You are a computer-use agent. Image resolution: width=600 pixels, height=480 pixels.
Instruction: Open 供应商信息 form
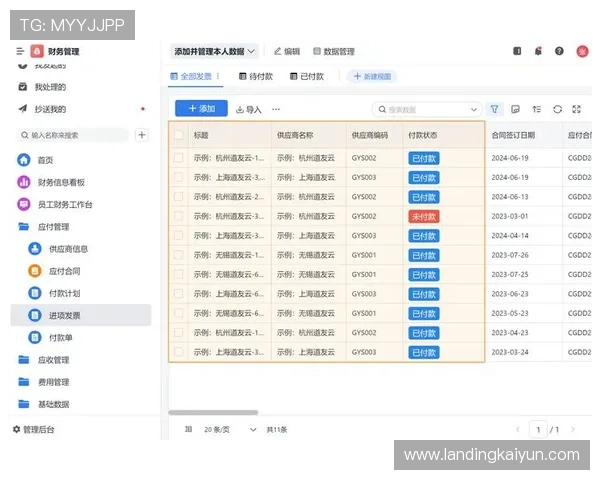pos(68,249)
